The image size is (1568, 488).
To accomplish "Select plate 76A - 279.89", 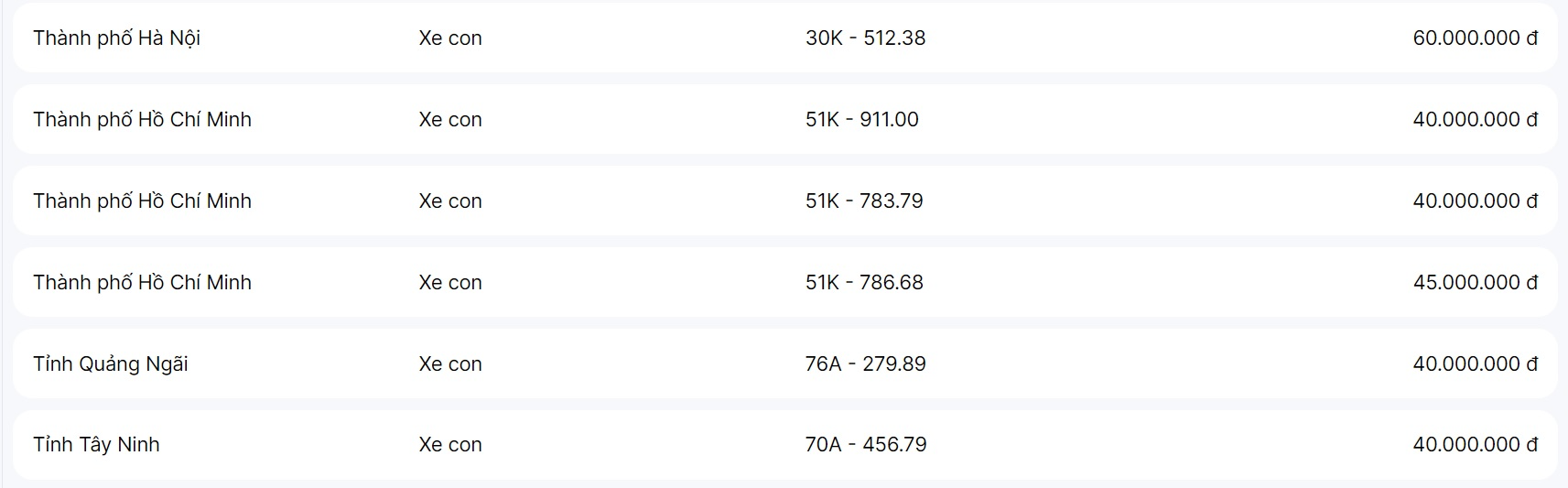I will [865, 363].
